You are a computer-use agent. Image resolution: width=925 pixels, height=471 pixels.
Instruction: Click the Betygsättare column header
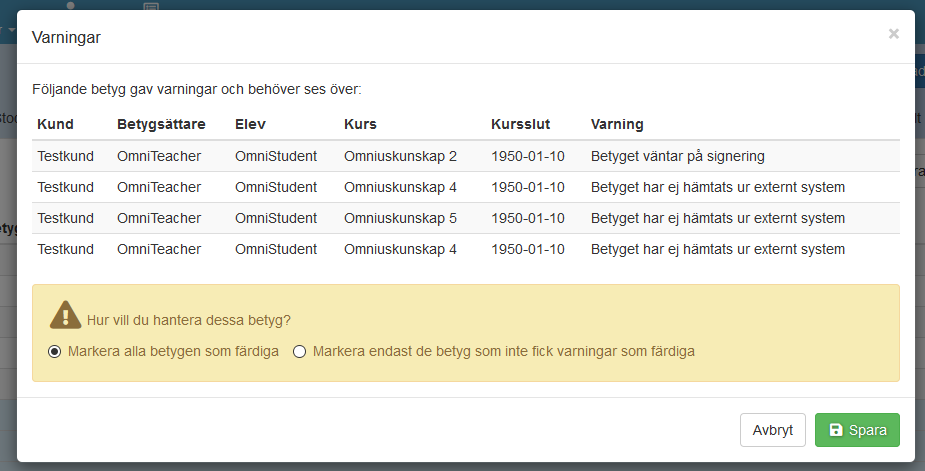pyautogui.click(x=160, y=125)
